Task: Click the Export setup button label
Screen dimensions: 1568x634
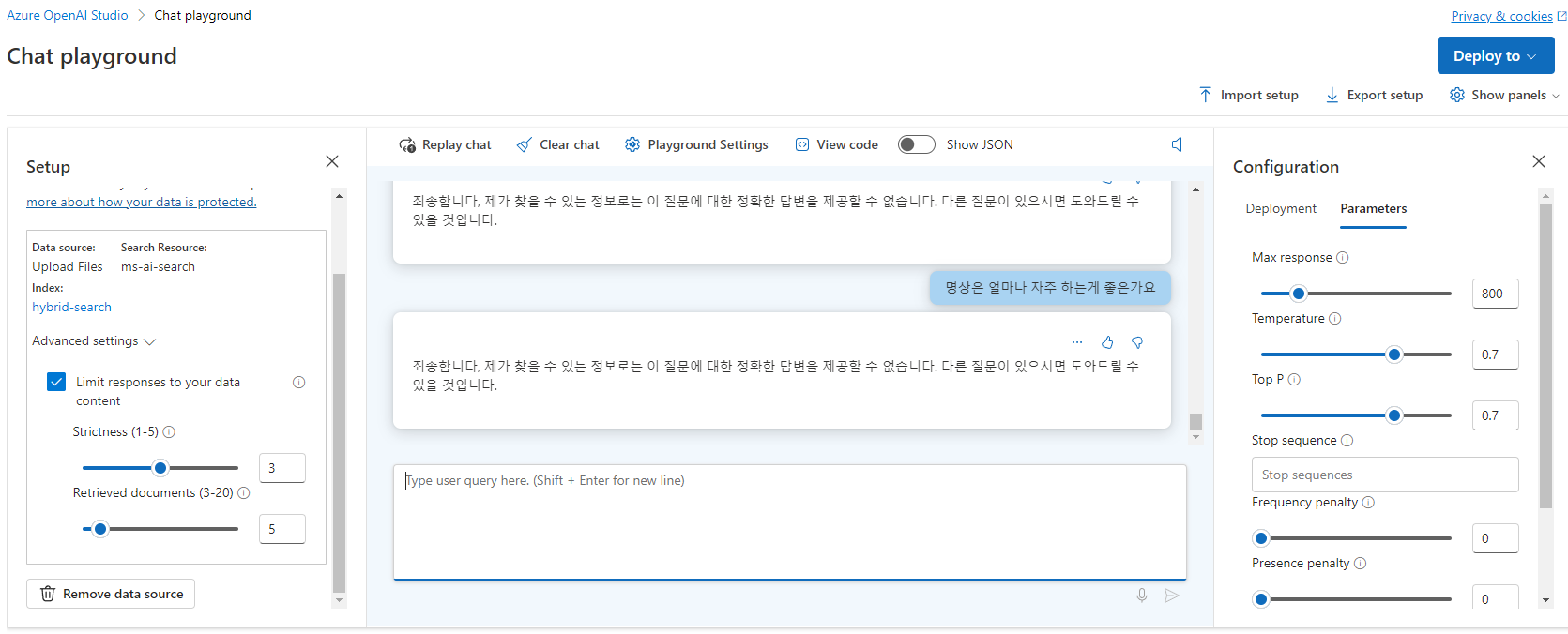Action: [x=1385, y=95]
